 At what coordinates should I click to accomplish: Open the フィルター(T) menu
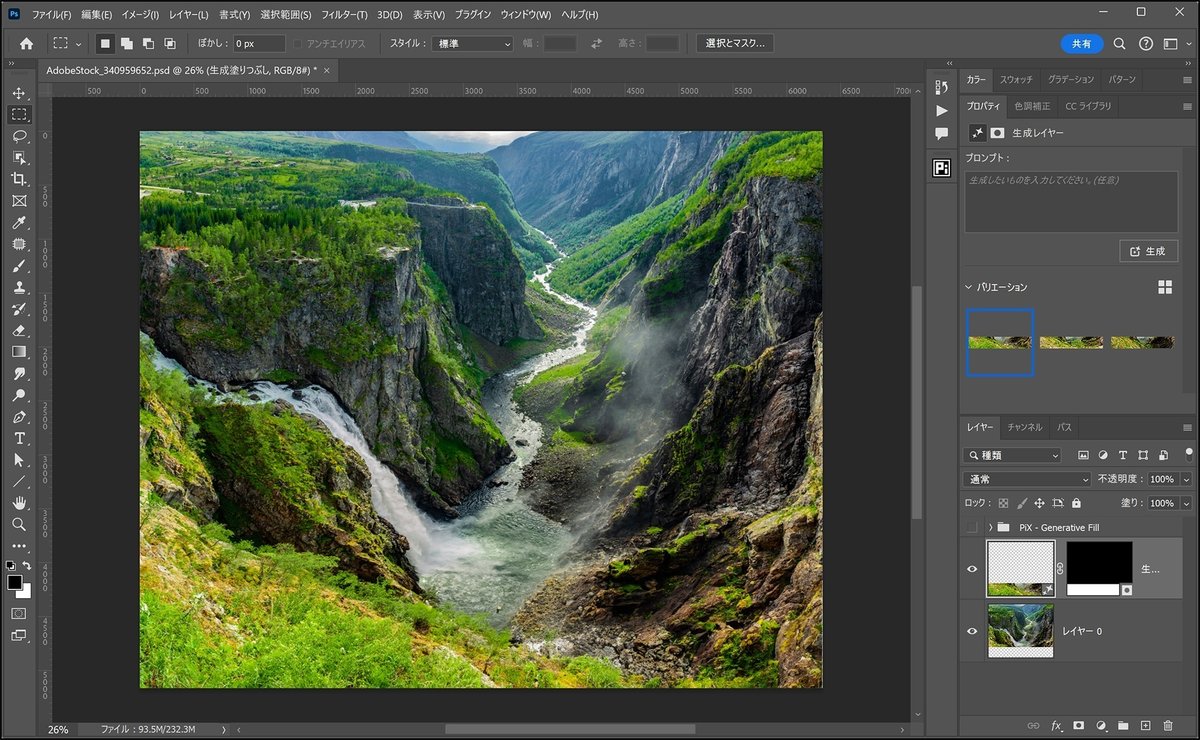coord(345,15)
